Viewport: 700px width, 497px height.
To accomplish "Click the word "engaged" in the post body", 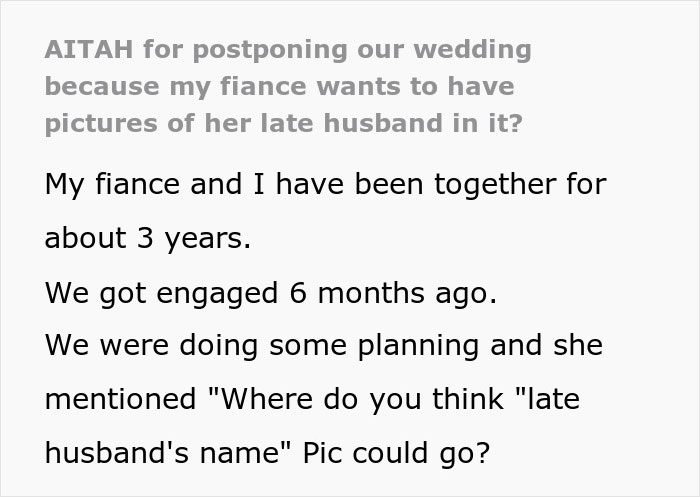I will [217, 295].
